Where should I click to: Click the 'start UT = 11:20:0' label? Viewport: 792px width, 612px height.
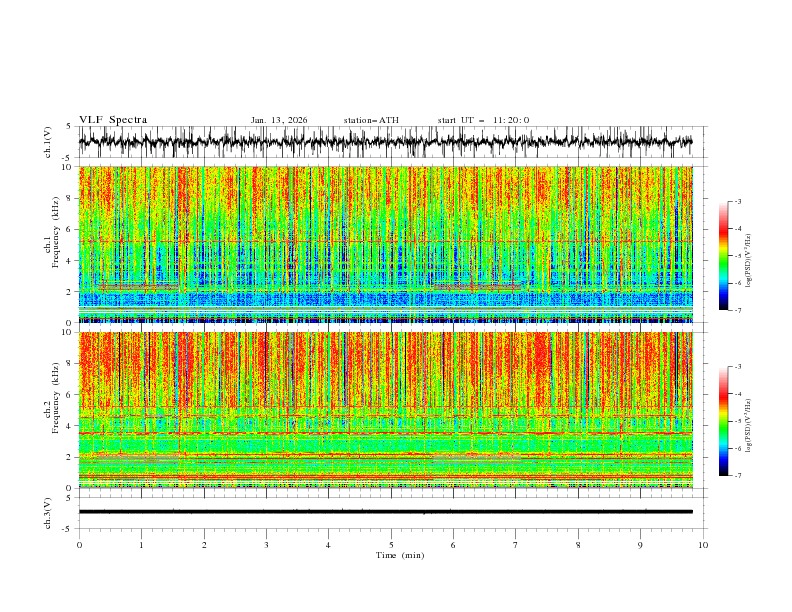point(483,120)
